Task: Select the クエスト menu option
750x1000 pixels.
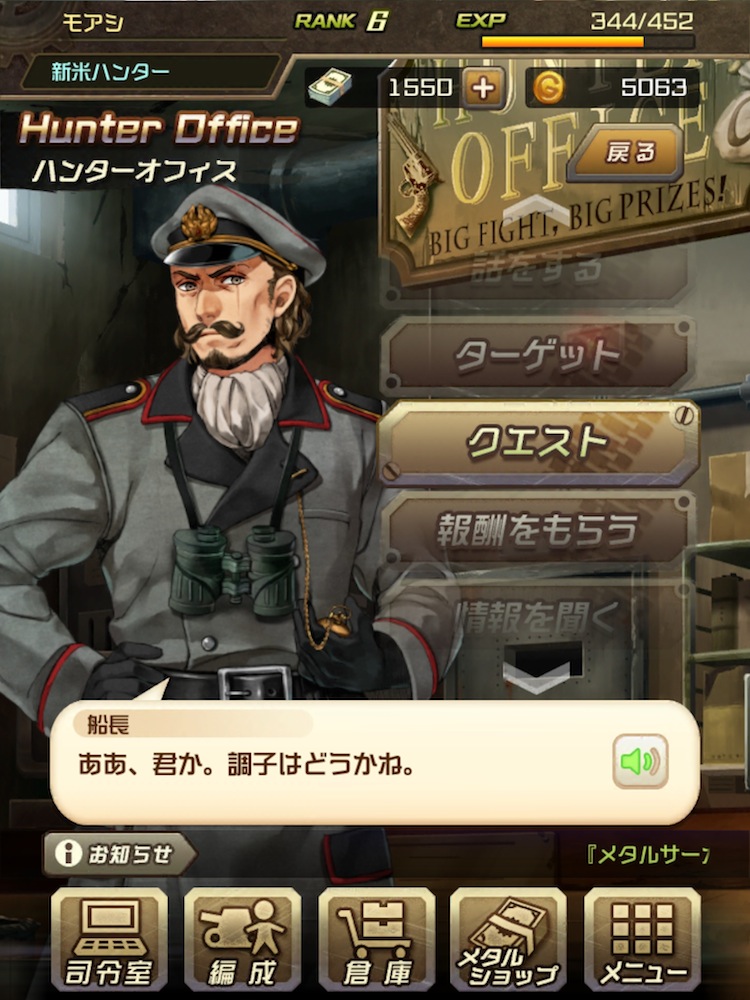Action: [x=539, y=443]
